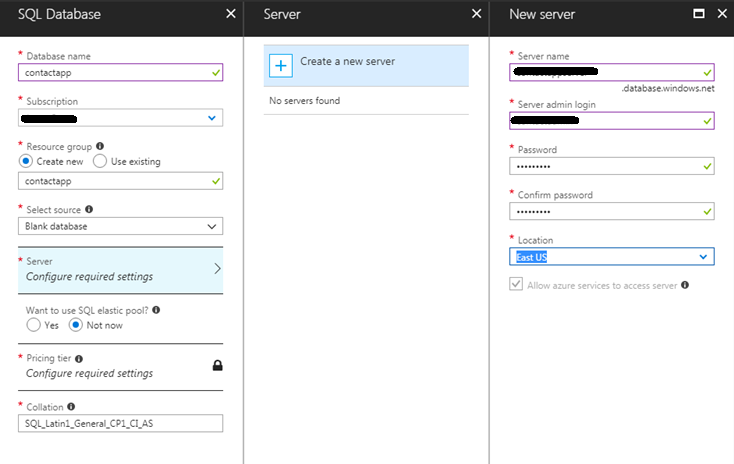Image resolution: width=734 pixels, height=464 pixels.
Task: Select the Create new radio button
Action: [26, 161]
